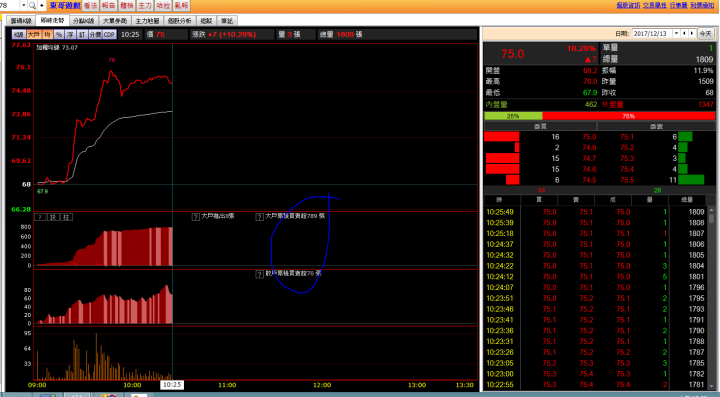Screen dimensions: 720x397
Task: Switch to the 籌碼K線 tab
Action: 21,21
